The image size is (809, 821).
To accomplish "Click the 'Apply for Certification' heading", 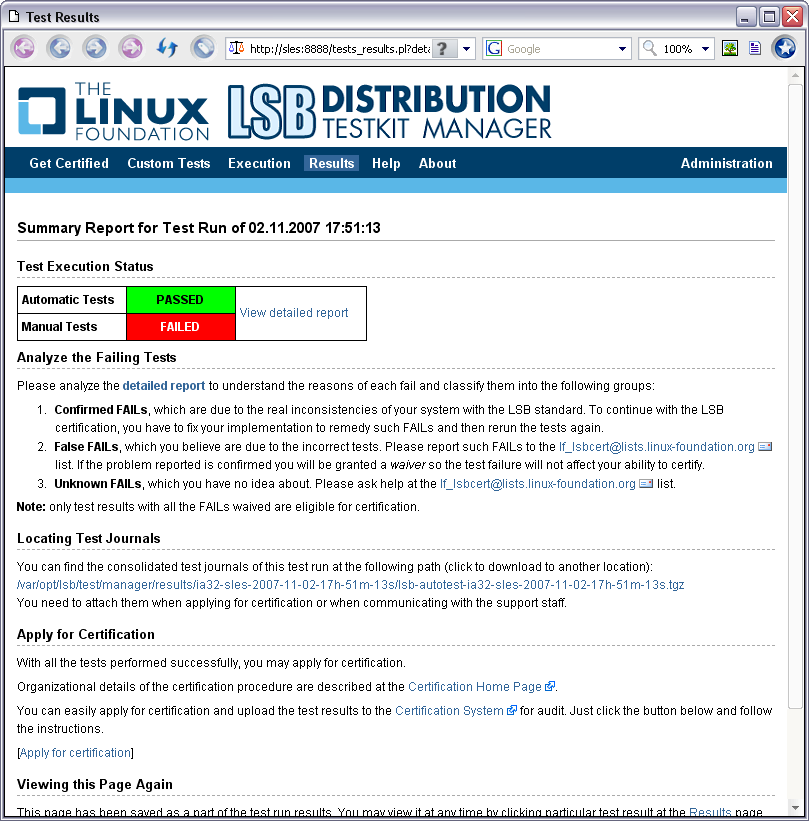I will click(86, 635).
